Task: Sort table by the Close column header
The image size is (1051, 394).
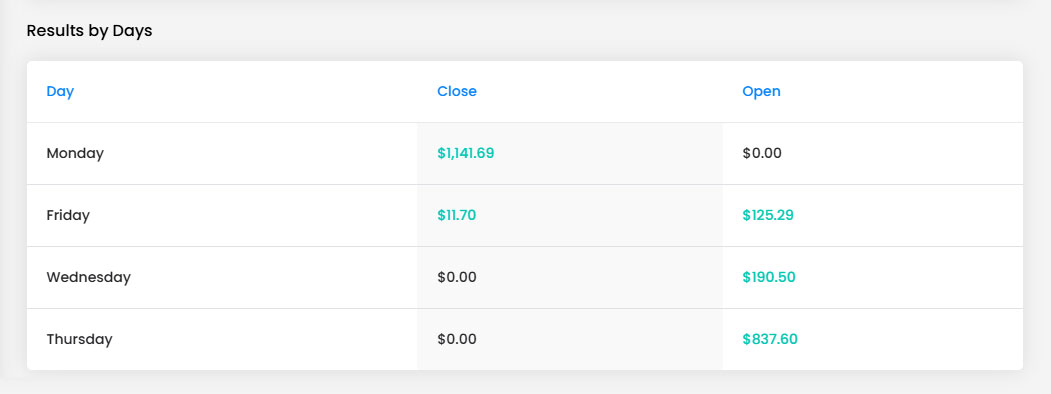Action: 456,91
